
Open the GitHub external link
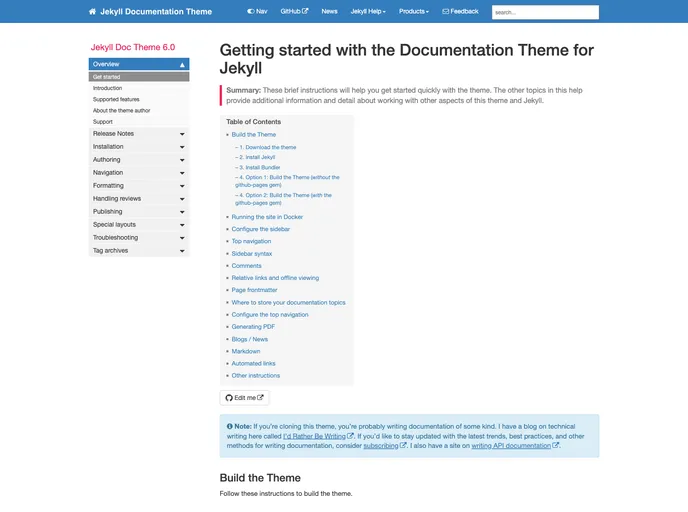tap(294, 11)
